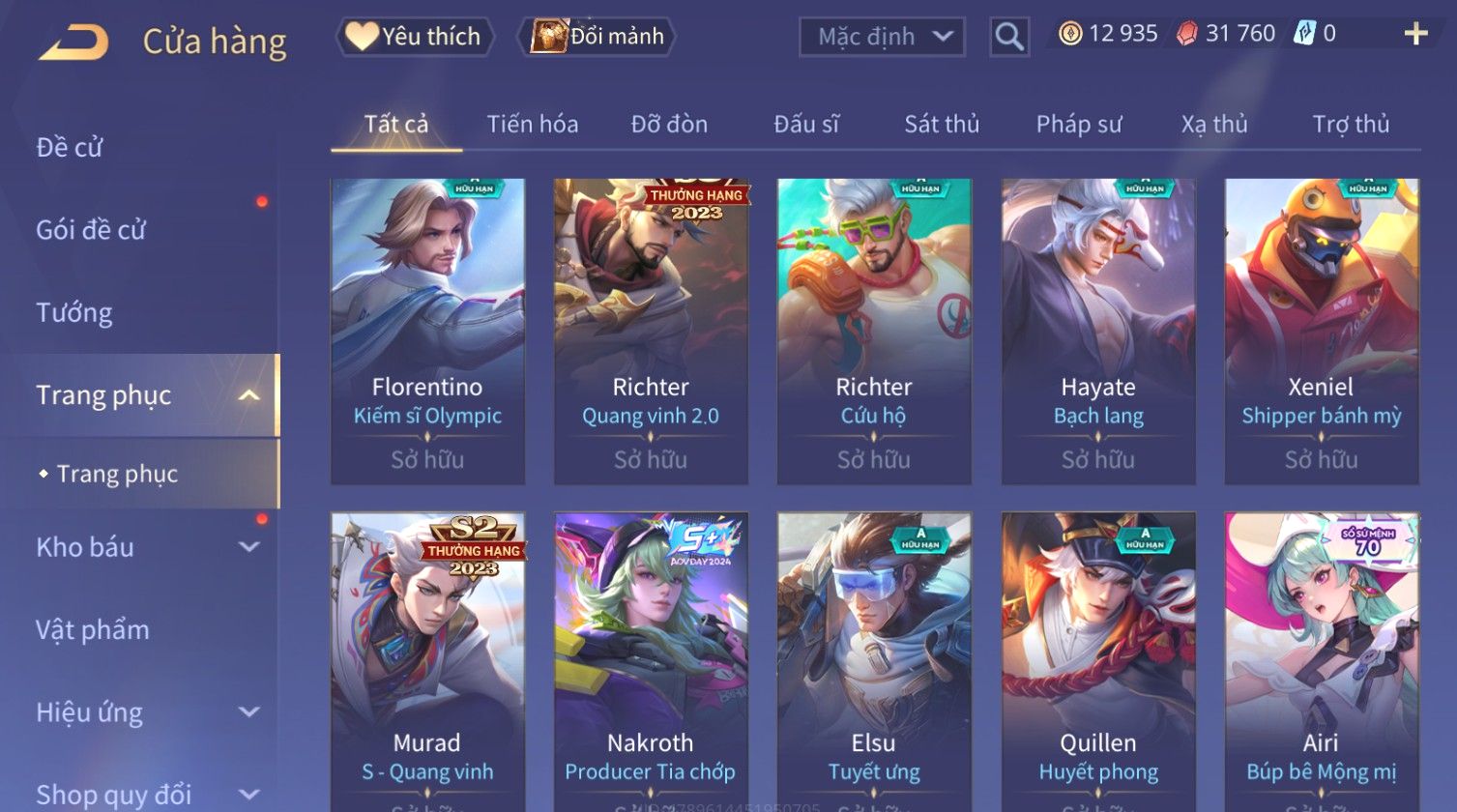Click the red ruby currency icon
The width and height of the screenshot is (1457, 812).
pyautogui.click(x=1187, y=34)
